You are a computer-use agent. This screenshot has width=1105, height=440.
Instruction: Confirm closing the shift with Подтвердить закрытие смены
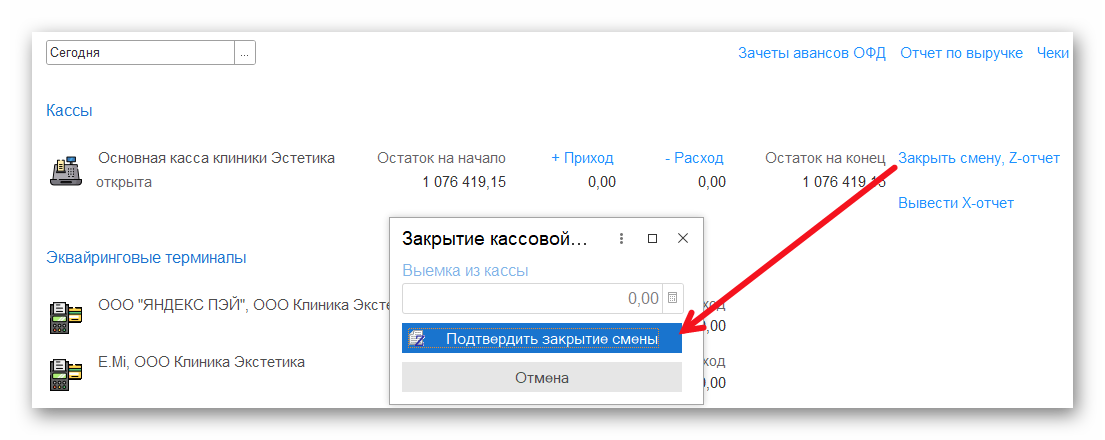click(x=542, y=338)
